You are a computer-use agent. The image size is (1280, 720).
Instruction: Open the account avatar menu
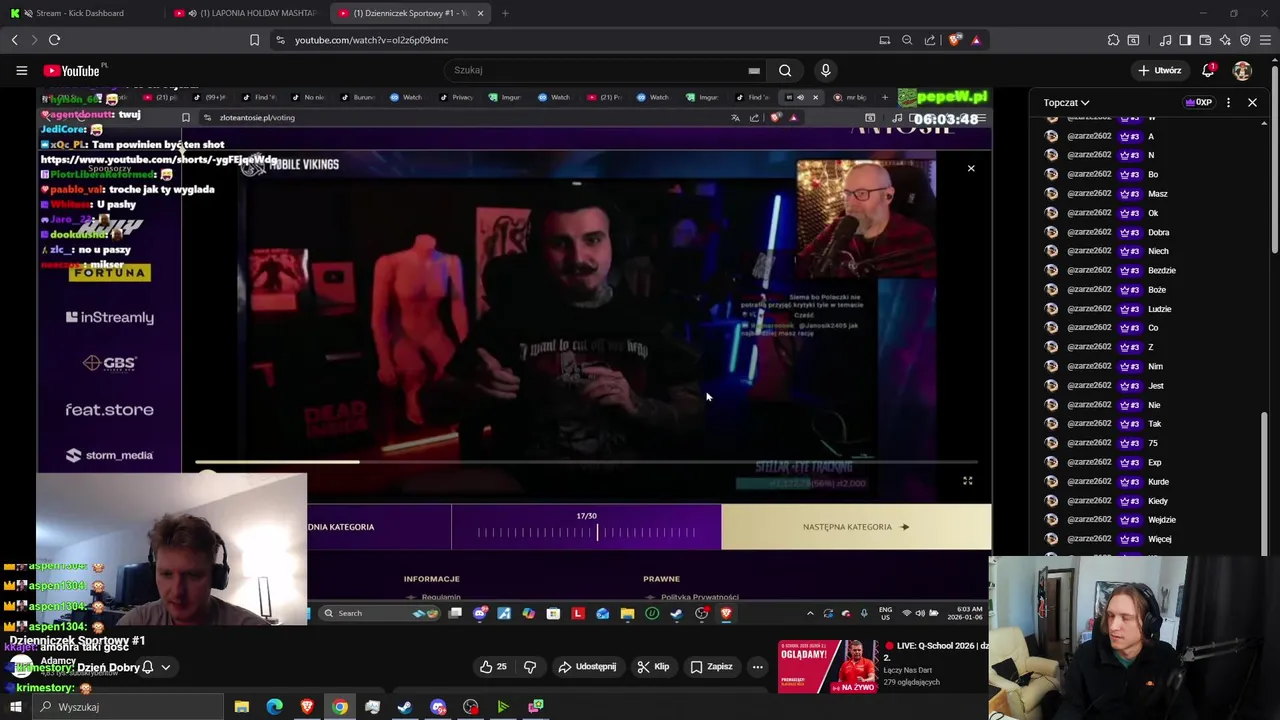coord(1242,70)
